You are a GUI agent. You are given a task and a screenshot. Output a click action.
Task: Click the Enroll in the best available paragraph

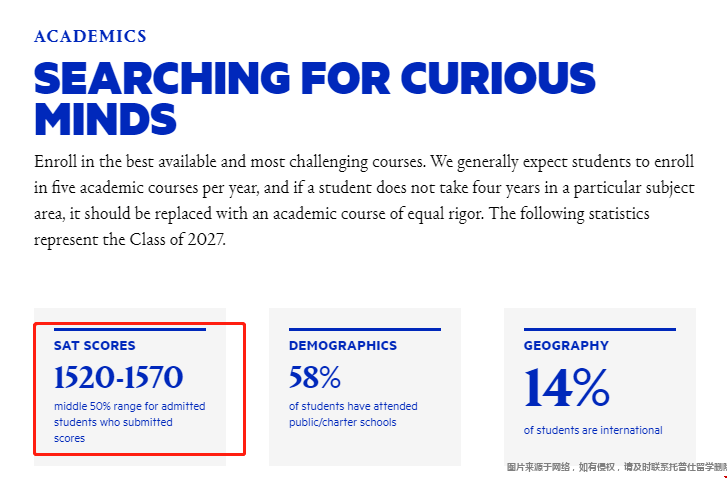(364, 200)
